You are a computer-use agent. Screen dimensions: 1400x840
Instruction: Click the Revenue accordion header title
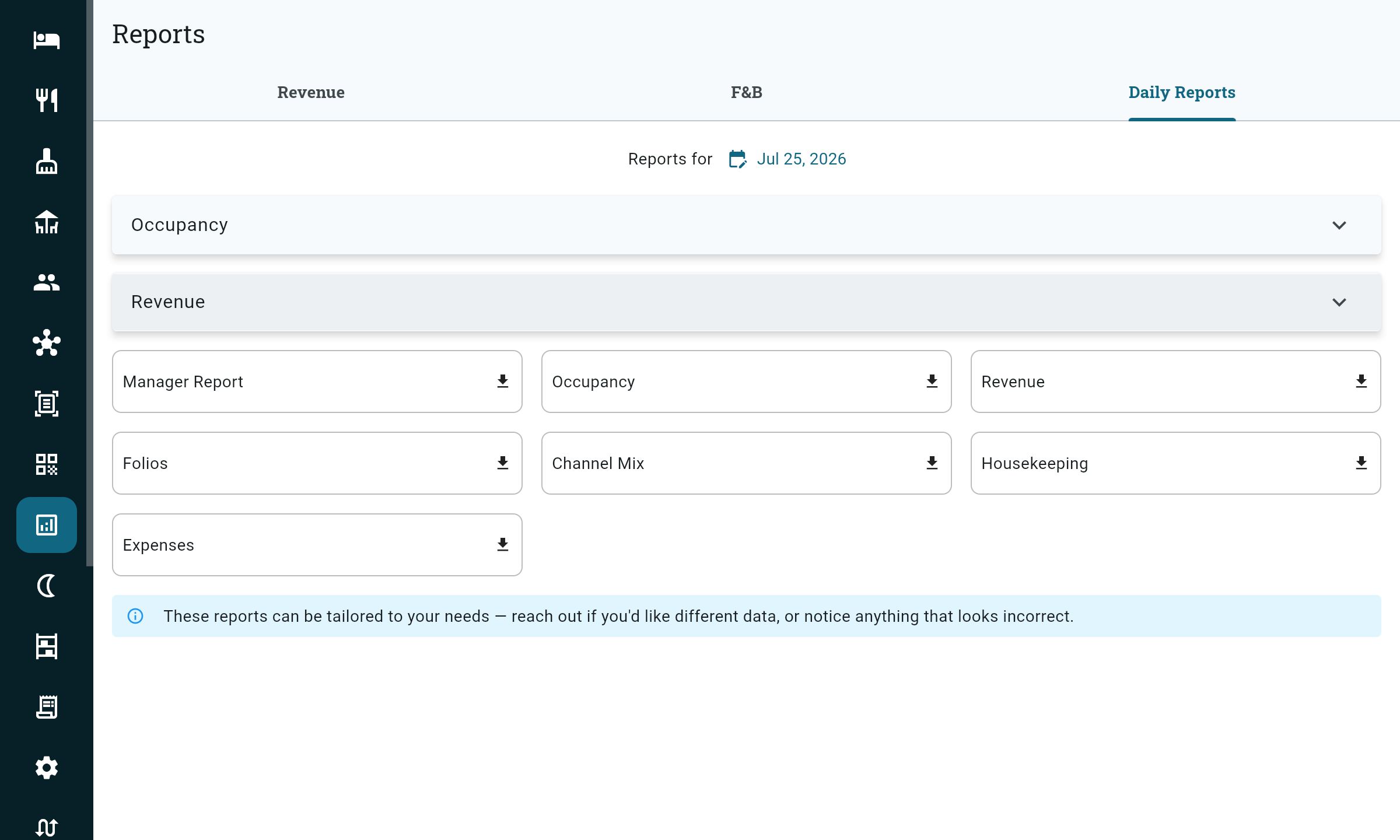[x=168, y=302]
